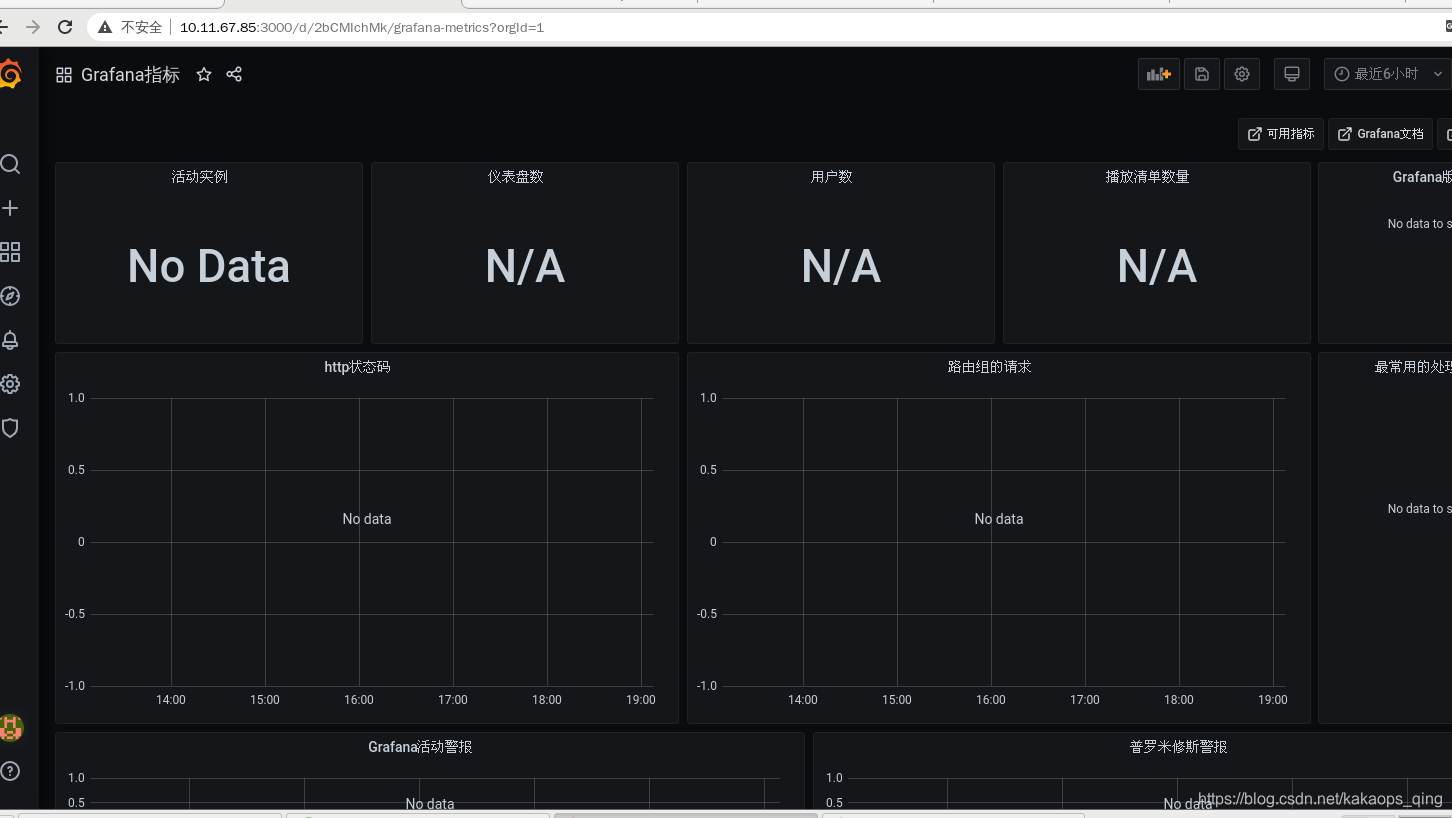Open the Dashboards grid icon in sidebar
The height and width of the screenshot is (818, 1452).
click(x=10, y=252)
